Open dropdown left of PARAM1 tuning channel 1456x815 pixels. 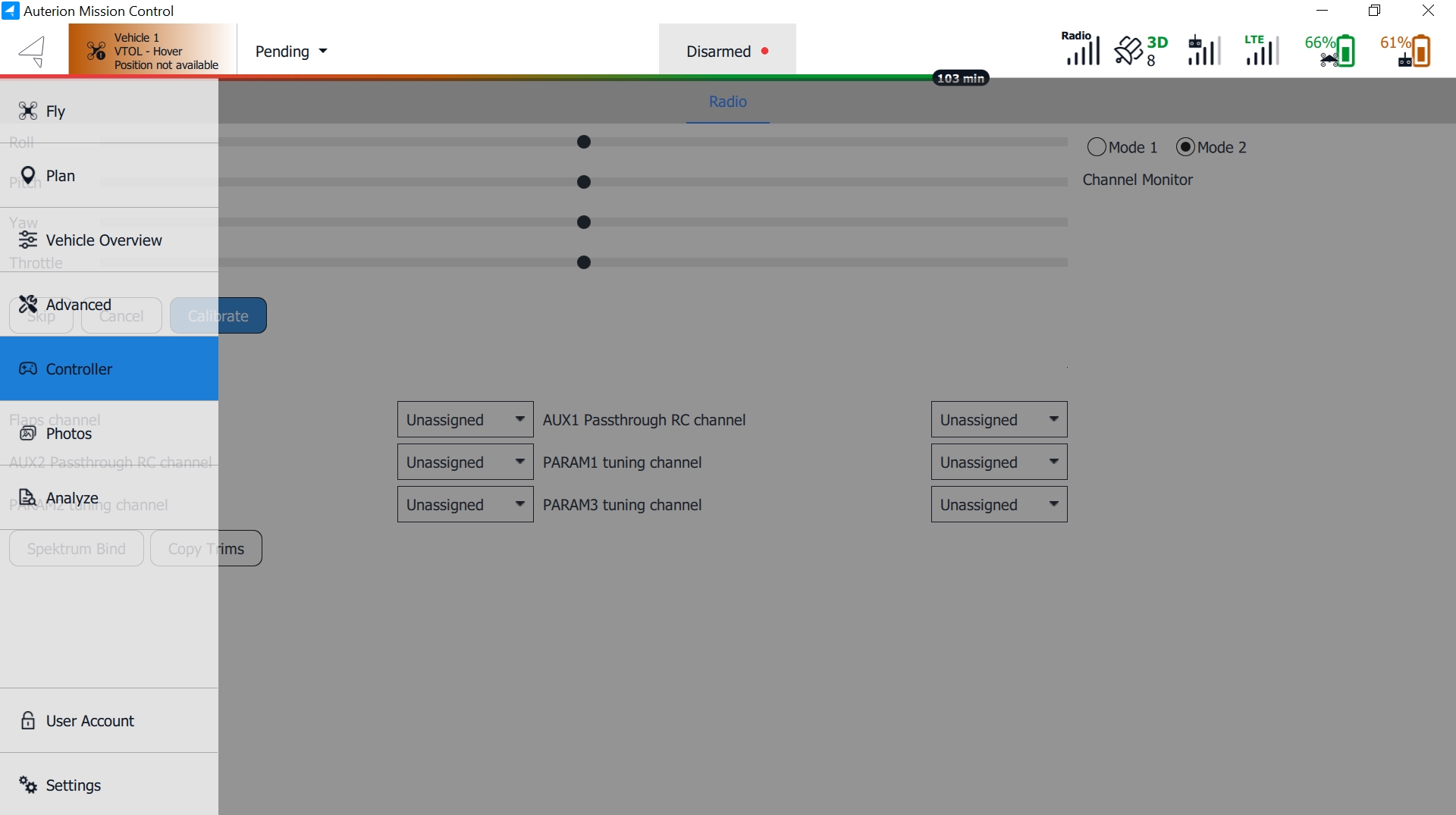pos(465,462)
